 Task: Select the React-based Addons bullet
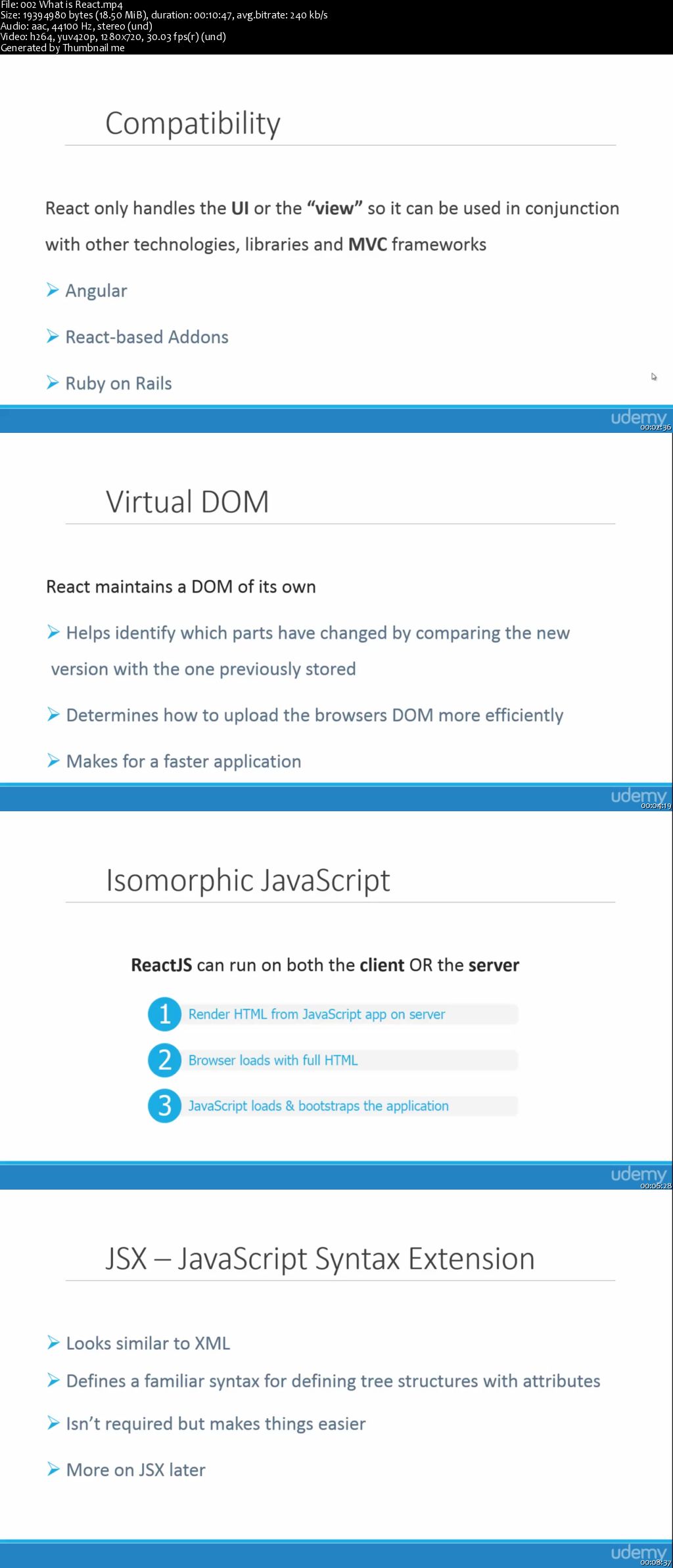[x=147, y=337]
